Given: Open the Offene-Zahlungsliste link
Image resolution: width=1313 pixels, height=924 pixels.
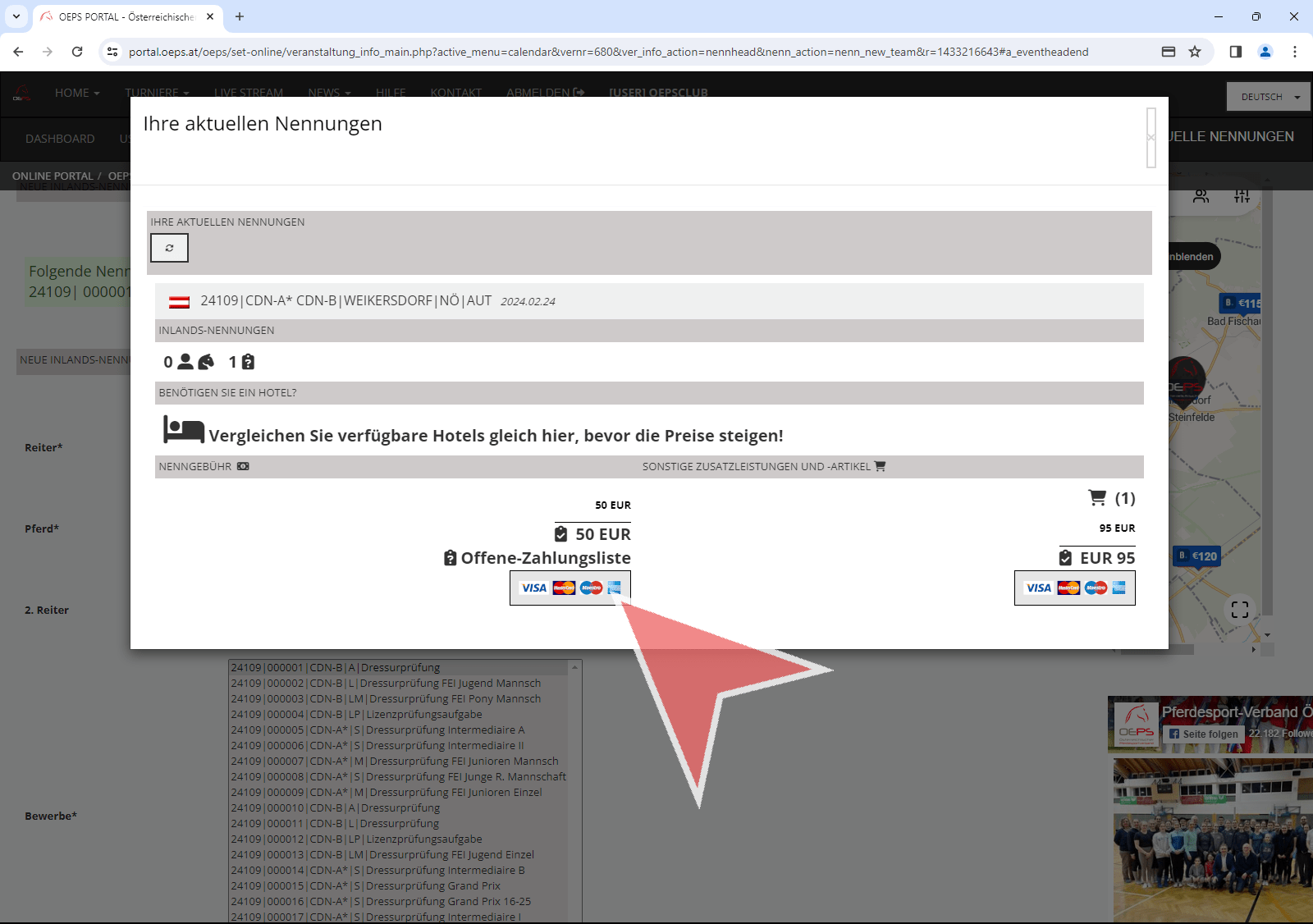Looking at the screenshot, I should coord(545,558).
